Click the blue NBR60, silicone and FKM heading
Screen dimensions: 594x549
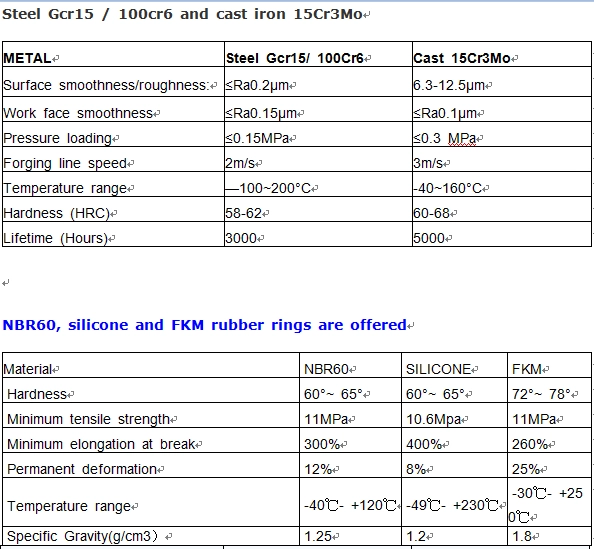pyautogui.click(x=205, y=325)
